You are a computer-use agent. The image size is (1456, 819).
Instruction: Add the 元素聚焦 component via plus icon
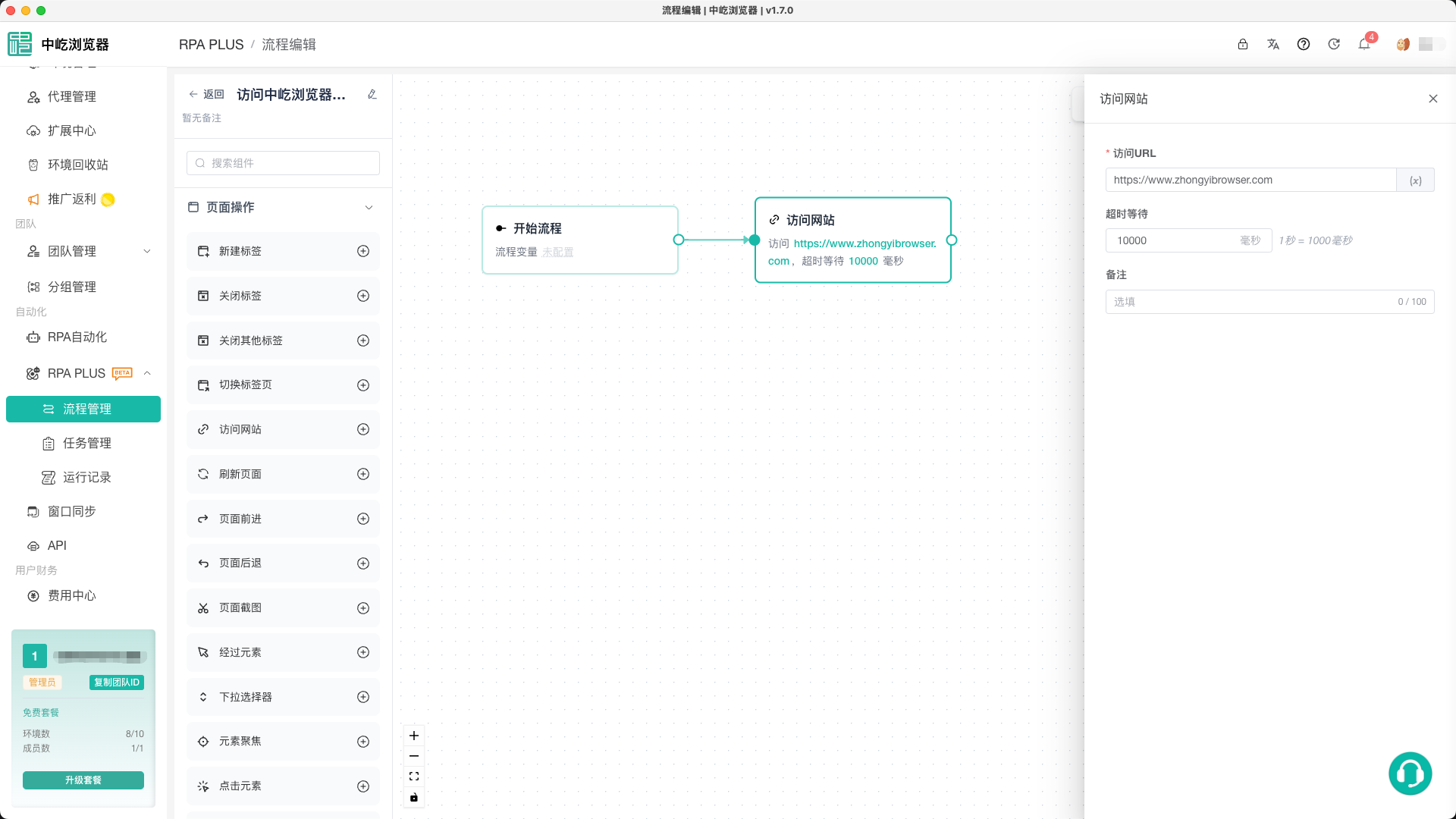click(363, 742)
